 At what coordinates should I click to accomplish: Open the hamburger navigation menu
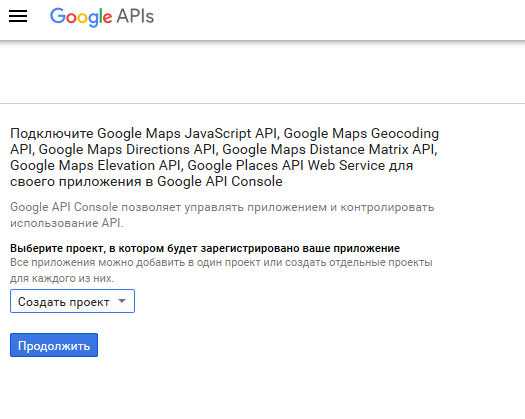[18, 16]
